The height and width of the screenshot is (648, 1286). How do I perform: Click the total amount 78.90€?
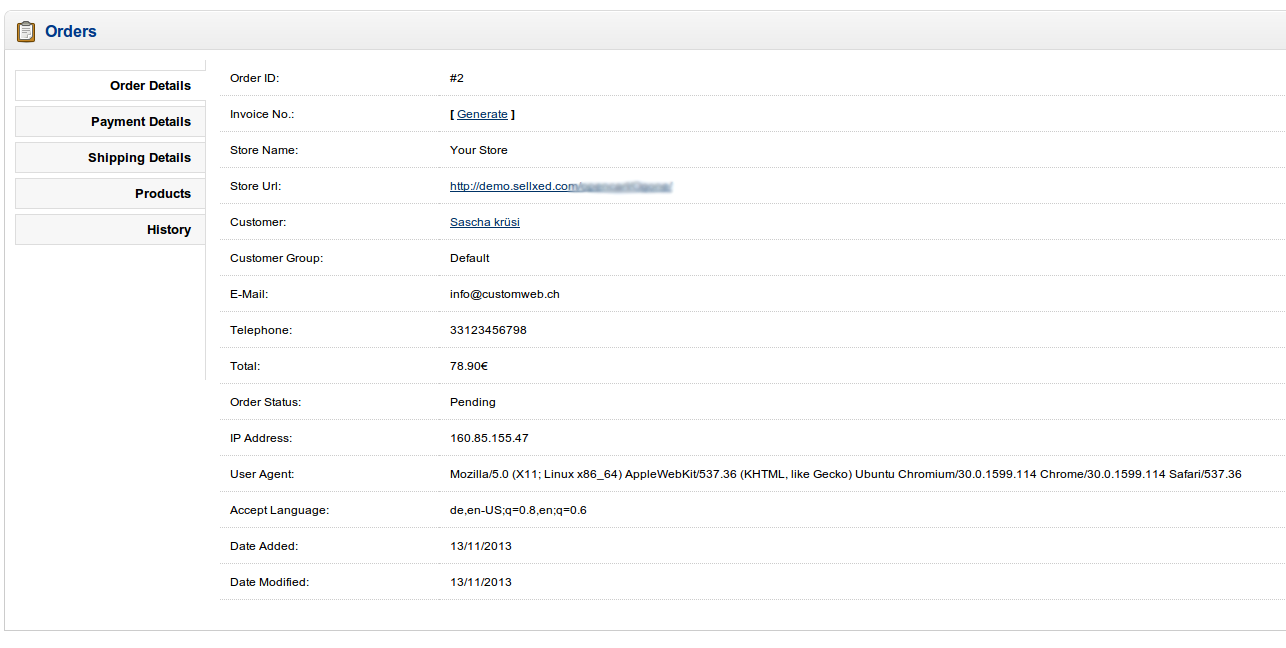point(469,366)
